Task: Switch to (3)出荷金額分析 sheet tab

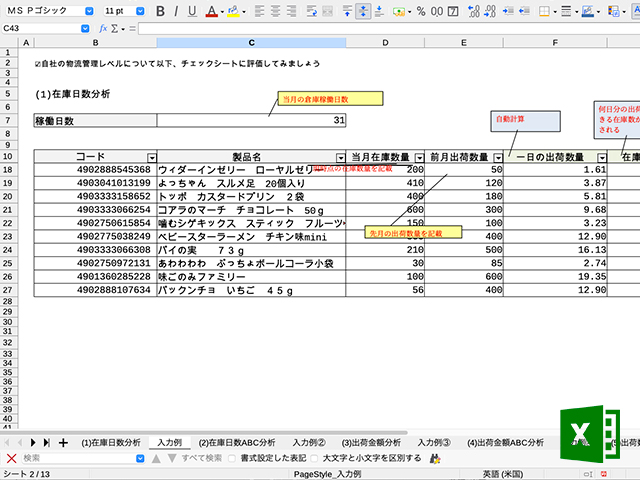Action: tap(371, 442)
